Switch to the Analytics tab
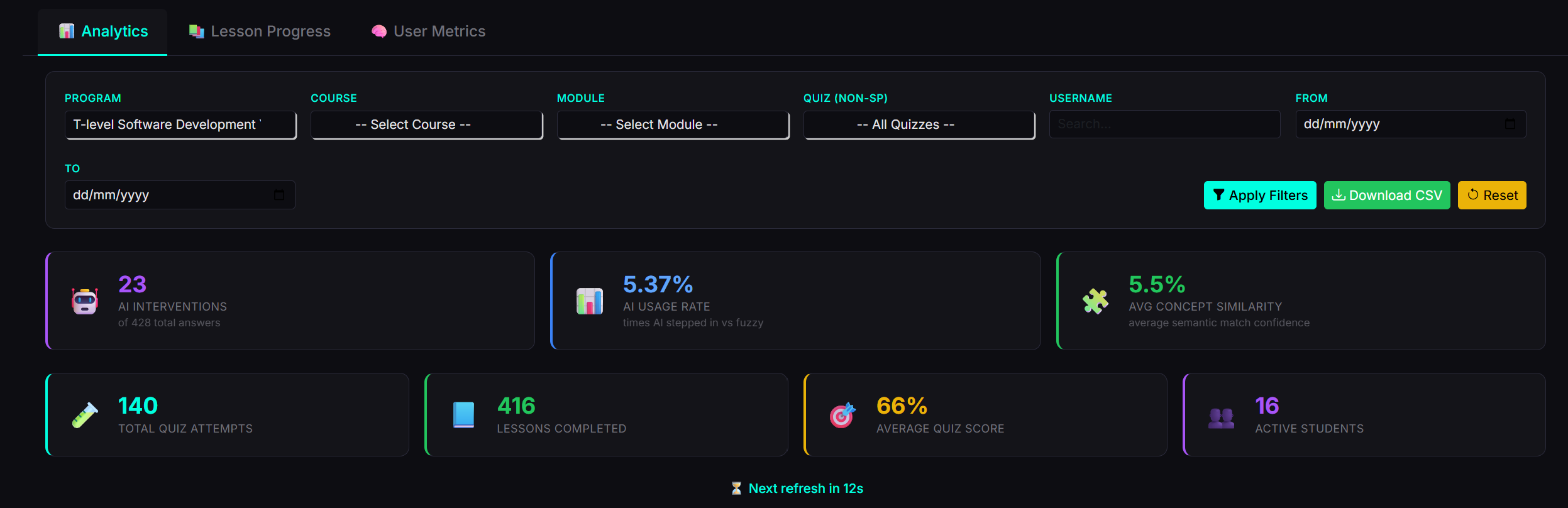 (102, 31)
